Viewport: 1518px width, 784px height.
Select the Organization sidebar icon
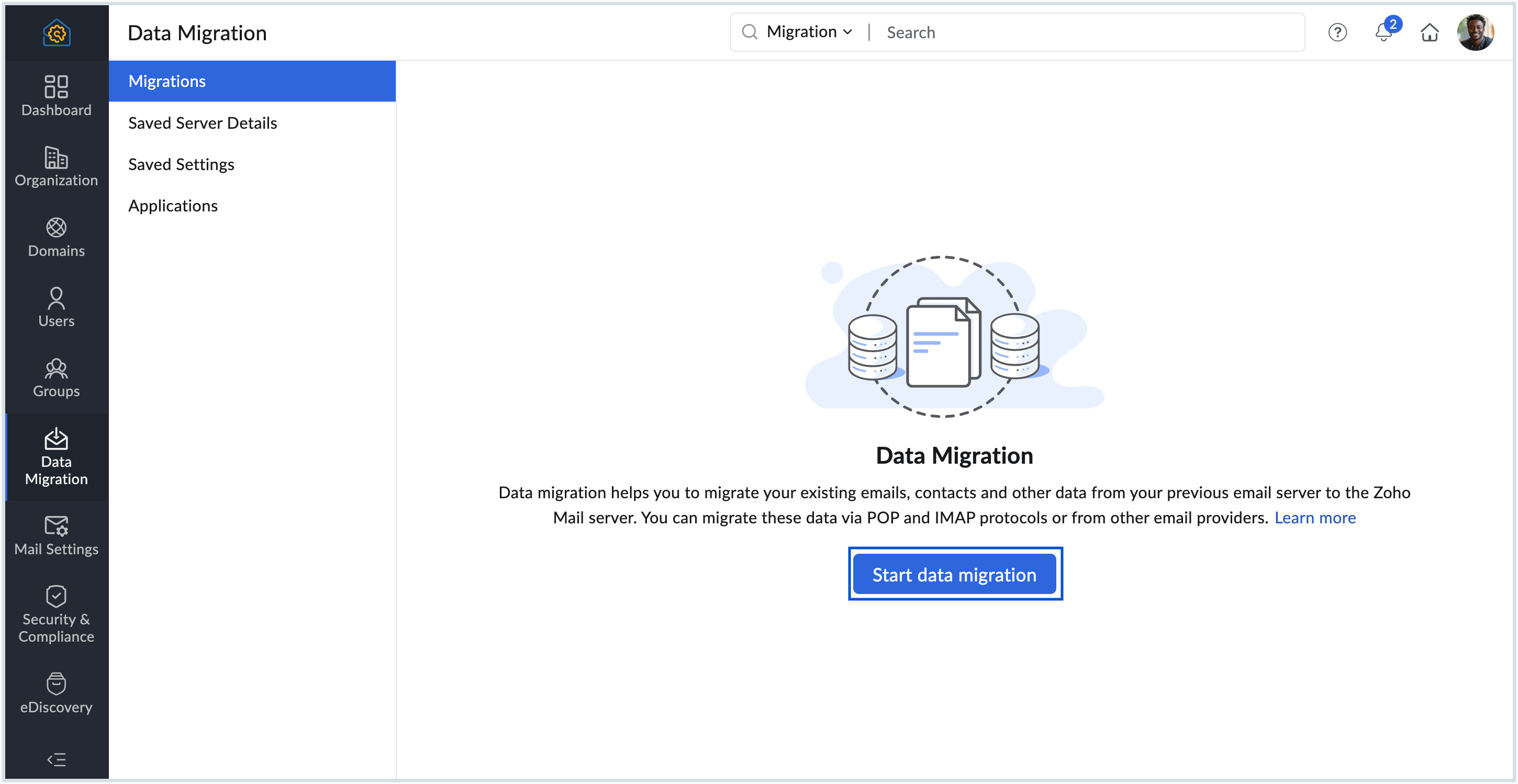pyautogui.click(x=56, y=166)
